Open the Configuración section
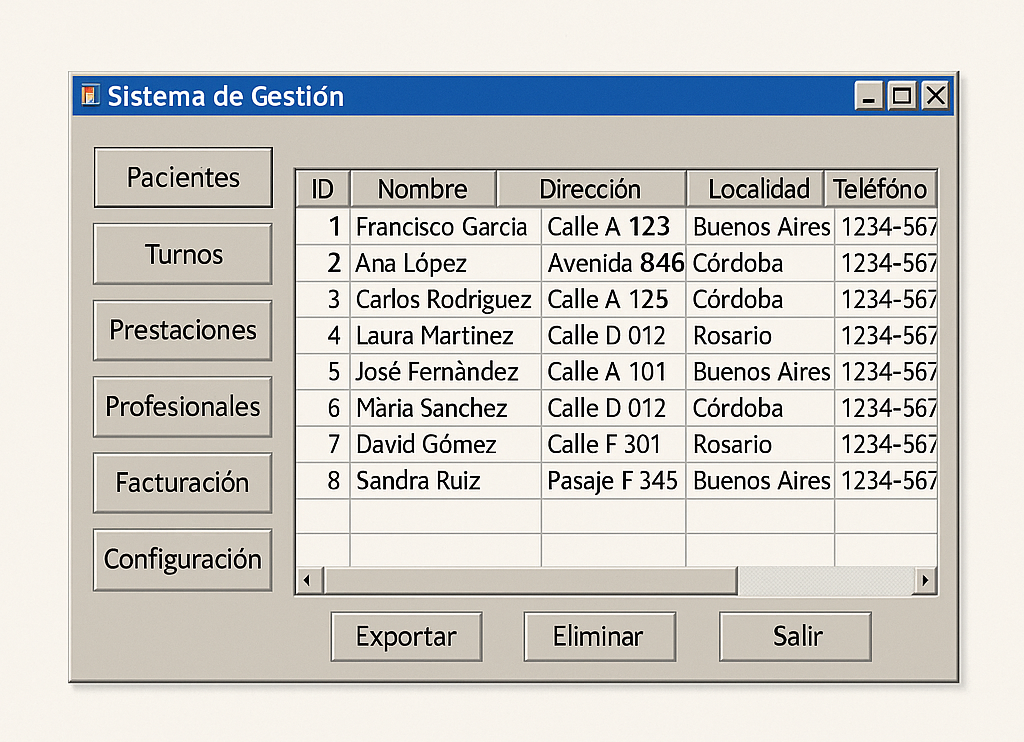 [x=183, y=560]
